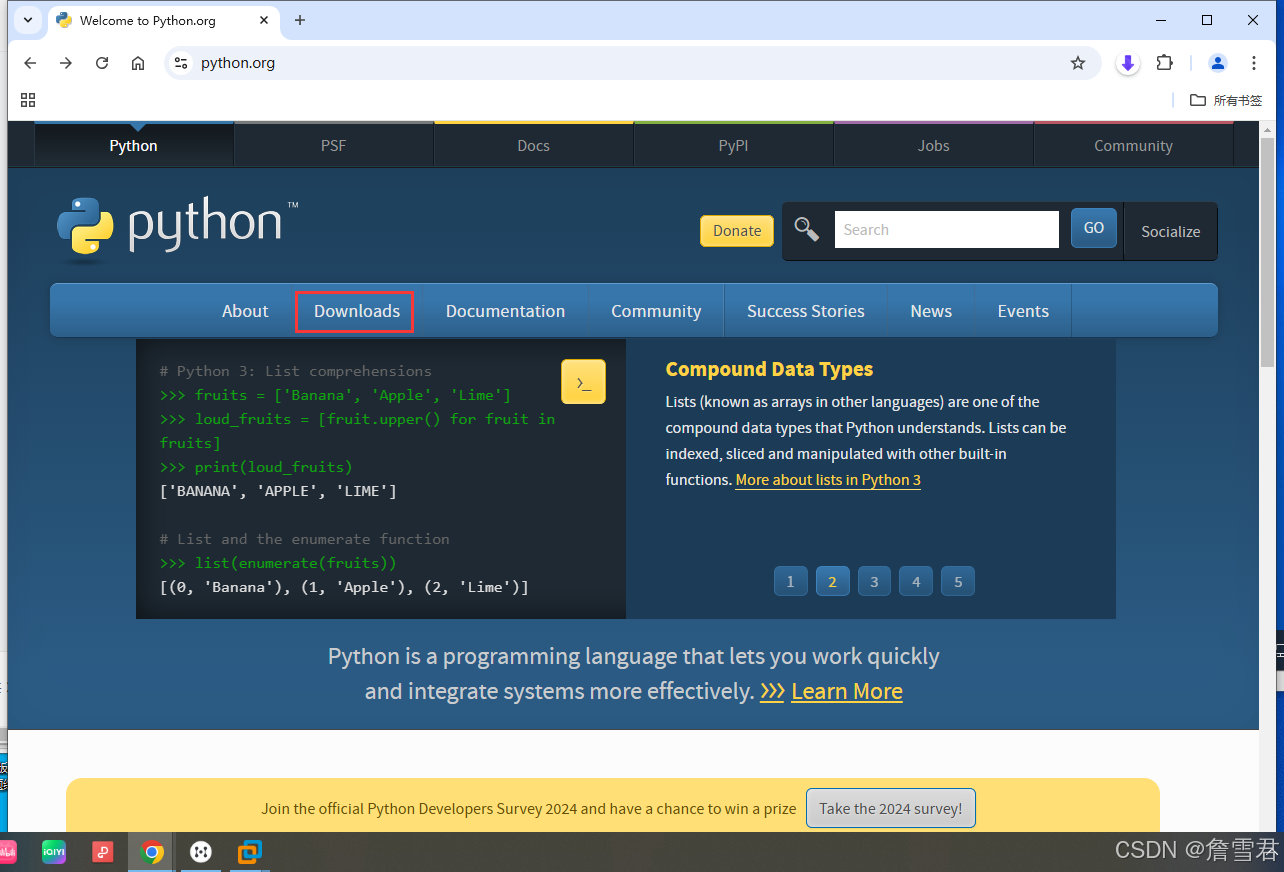Open the Chrome profile avatar
Image resolution: width=1284 pixels, height=872 pixels.
coord(1218,63)
